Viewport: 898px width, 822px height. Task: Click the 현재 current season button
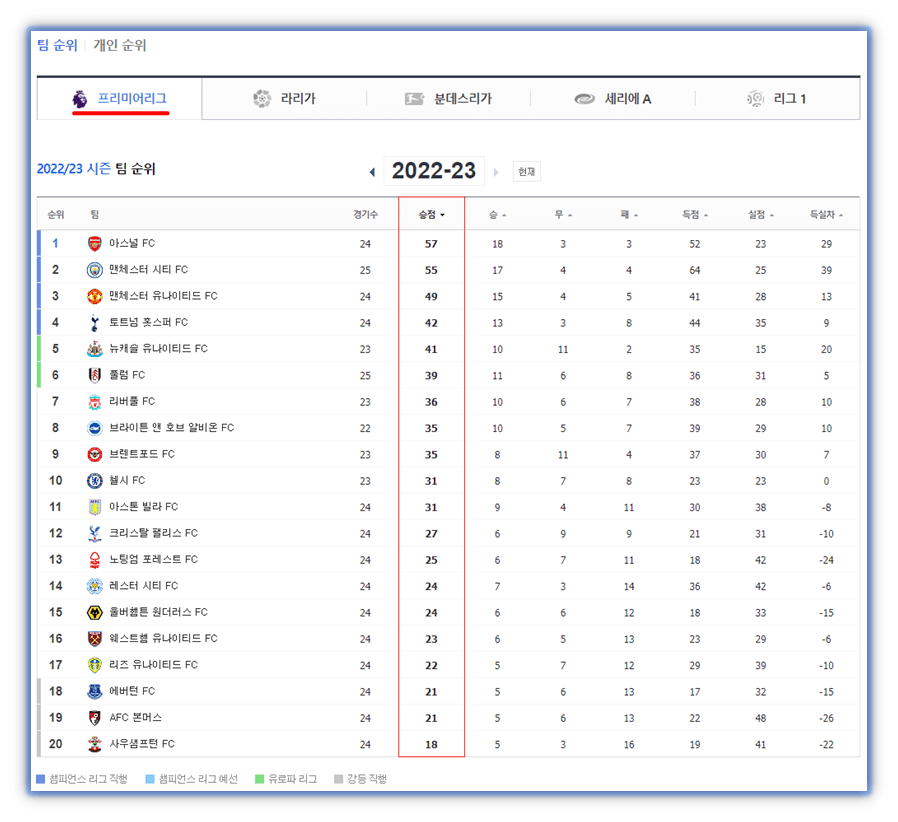click(x=526, y=171)
